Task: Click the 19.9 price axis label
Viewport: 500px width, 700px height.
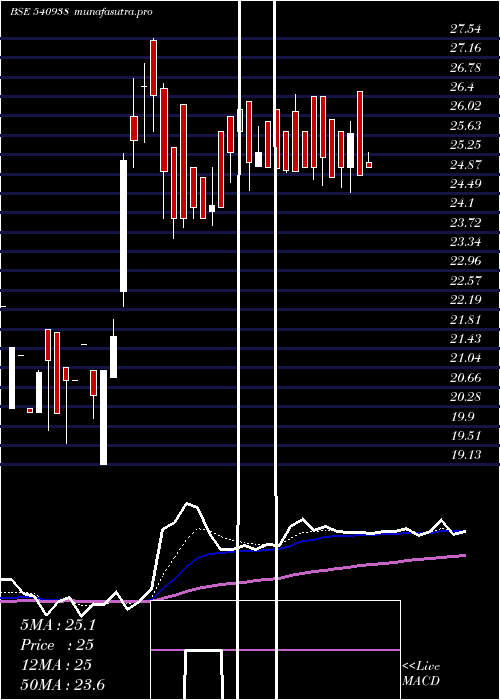Action: (x=462, y=417)
